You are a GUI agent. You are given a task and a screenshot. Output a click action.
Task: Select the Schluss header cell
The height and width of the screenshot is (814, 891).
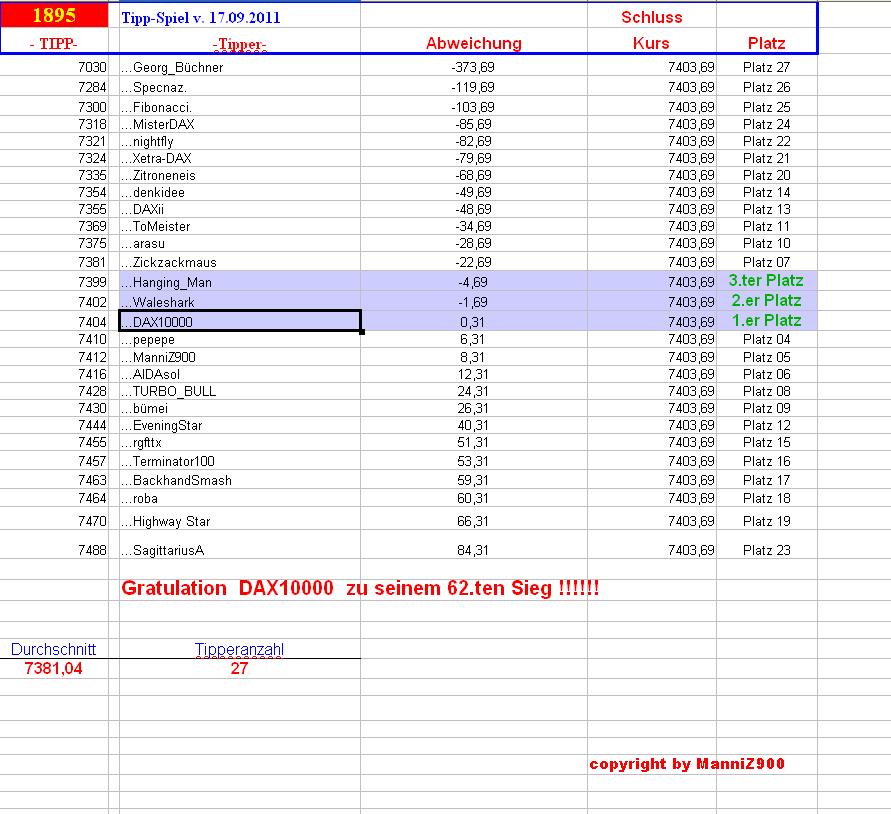point(651,17)
